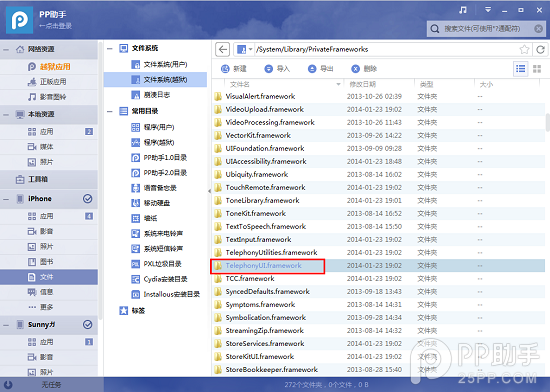The height and width of the screenshot is (392, 550).
Task: Select 正版应用 in the sidebar
Action: click(49, 82)
